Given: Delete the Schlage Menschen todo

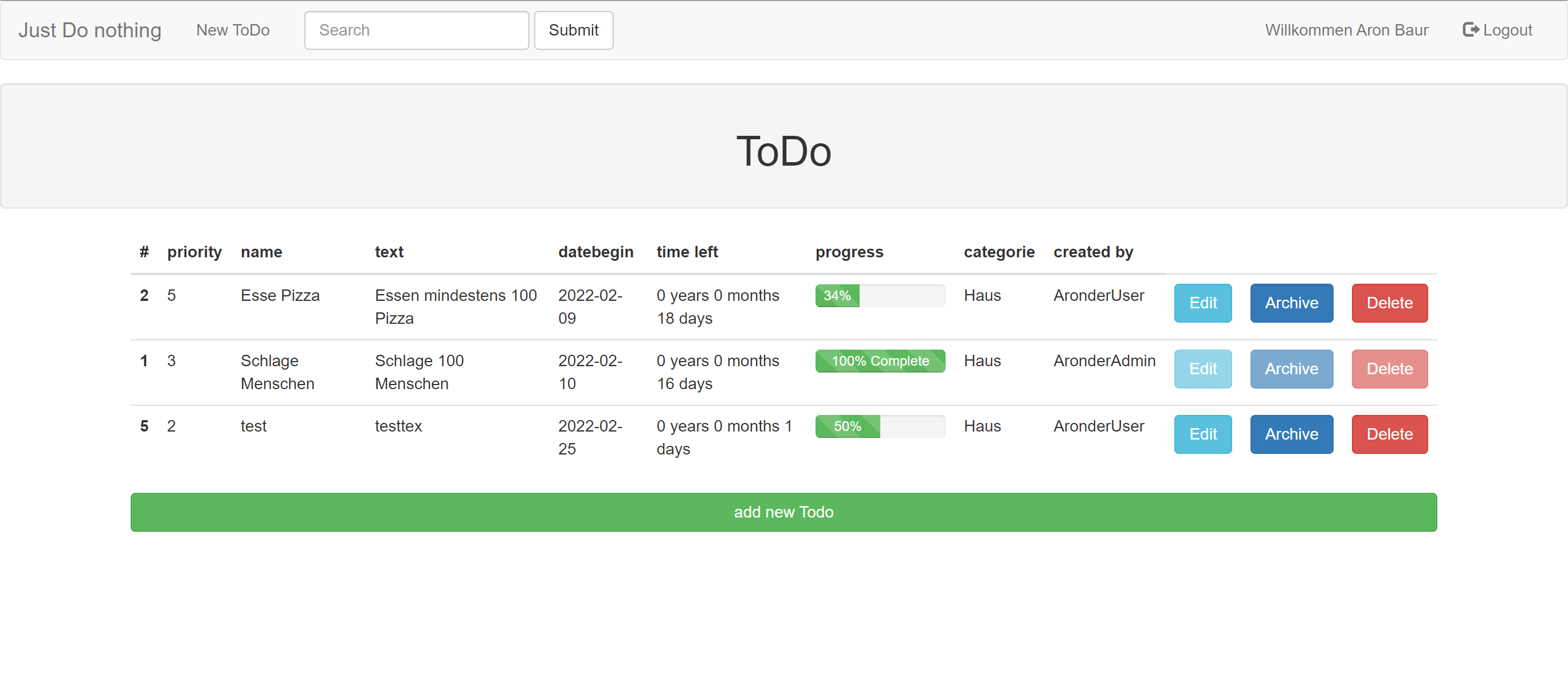Looking at the screenshot, I should pyautogui.click(x=1389, y=369).
